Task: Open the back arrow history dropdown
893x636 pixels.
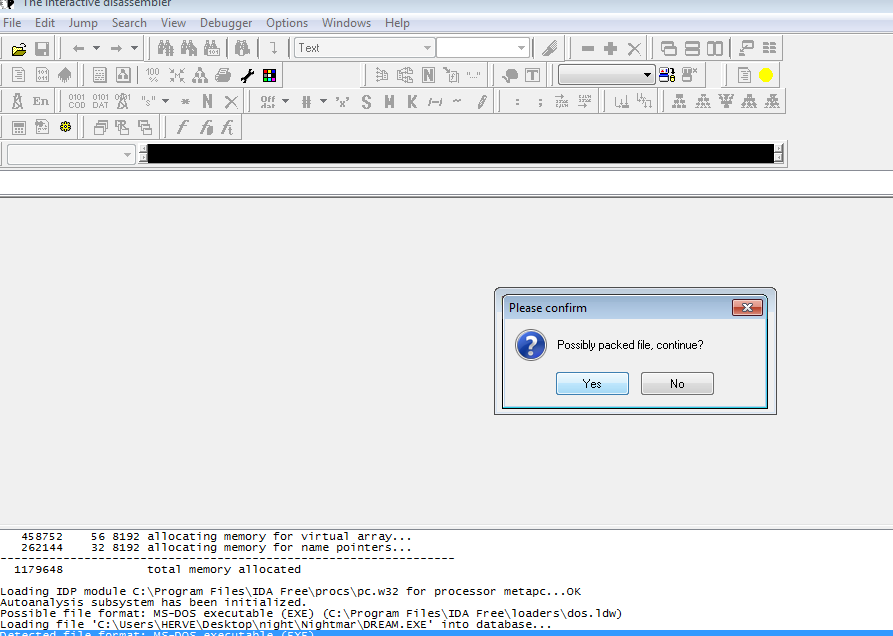Action: (x=96, y=48)
